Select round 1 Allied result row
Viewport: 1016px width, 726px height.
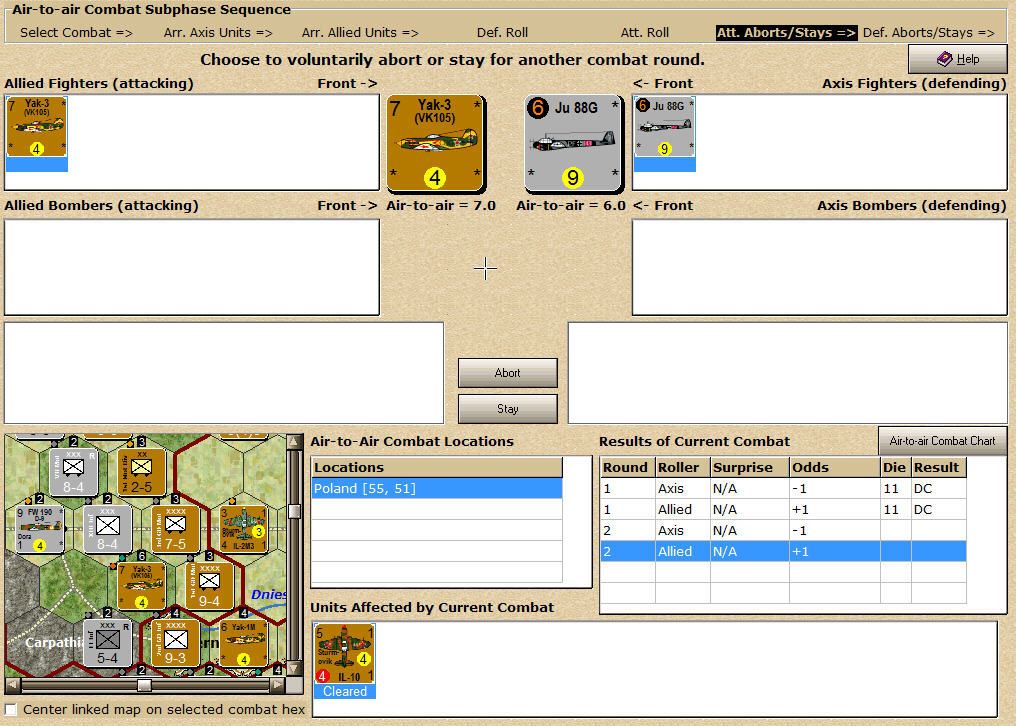(783, 509)
